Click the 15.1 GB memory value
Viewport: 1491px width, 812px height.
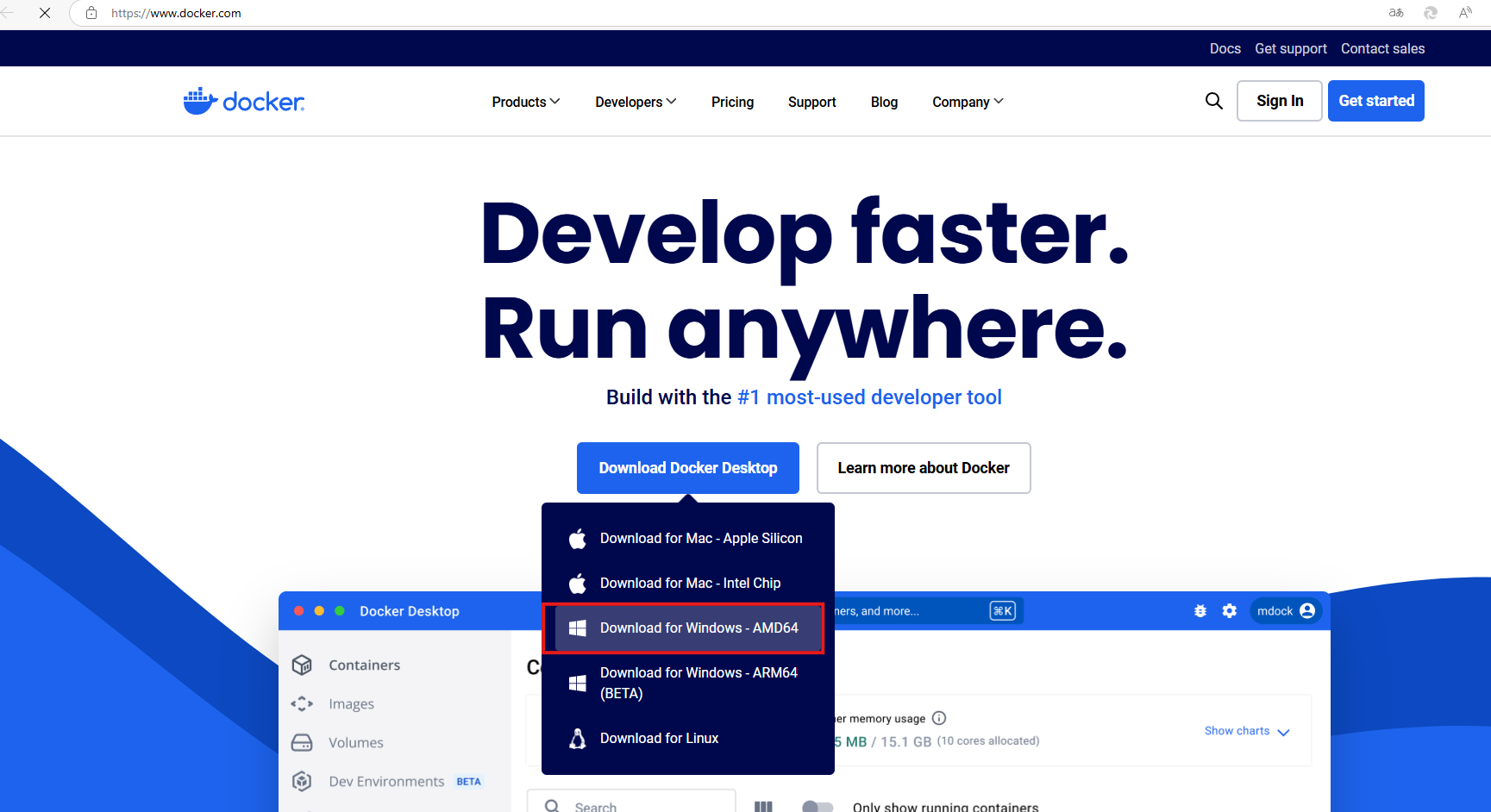coord(905,741)
